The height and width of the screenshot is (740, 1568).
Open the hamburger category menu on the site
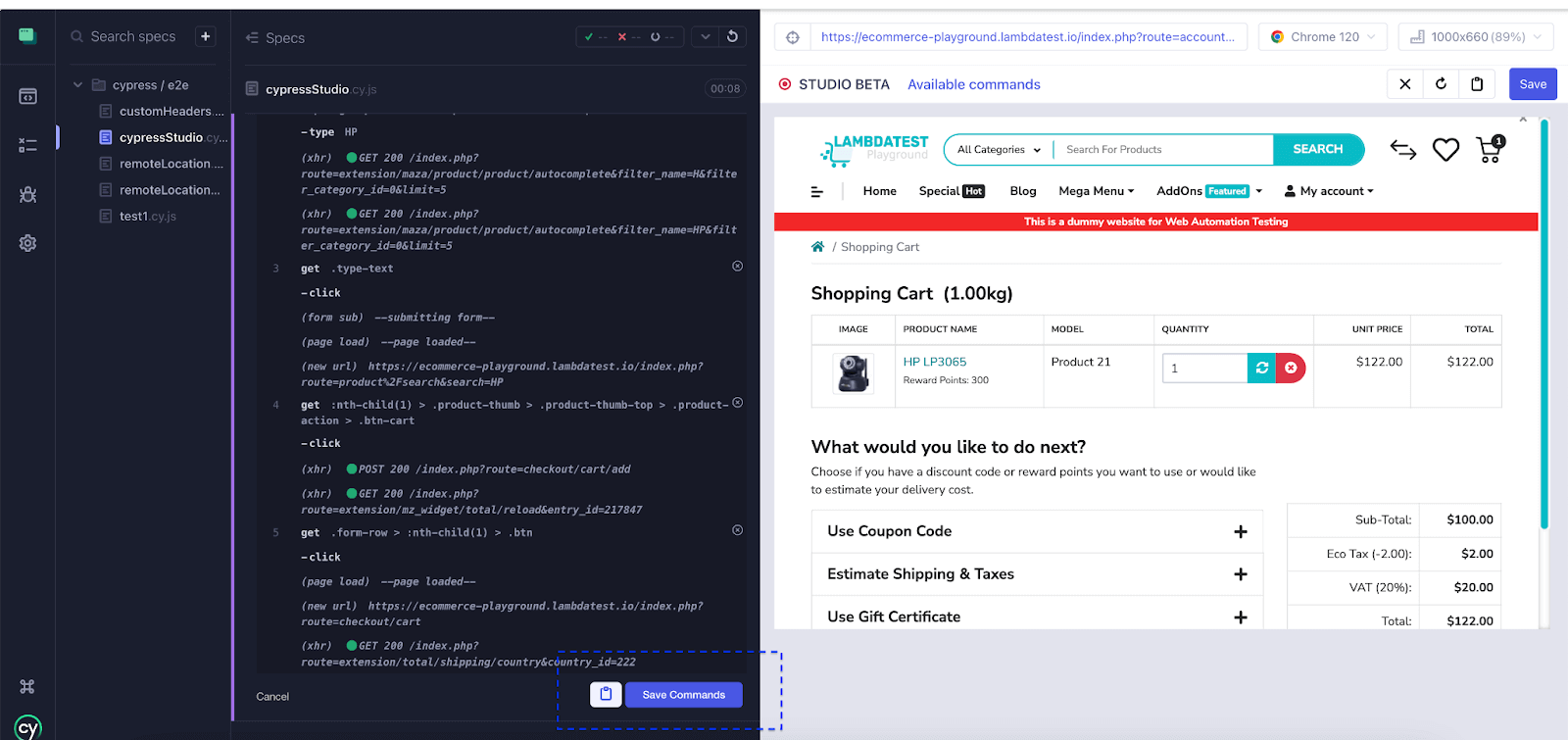pyautogui.click(x=816, y=192)
